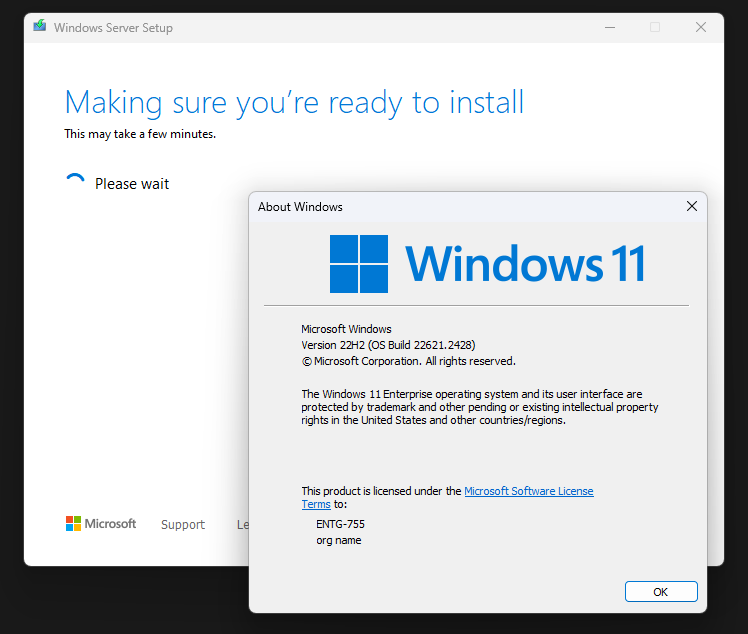
Task: Click the Windows Server Setup title icon
Action: 40,26
